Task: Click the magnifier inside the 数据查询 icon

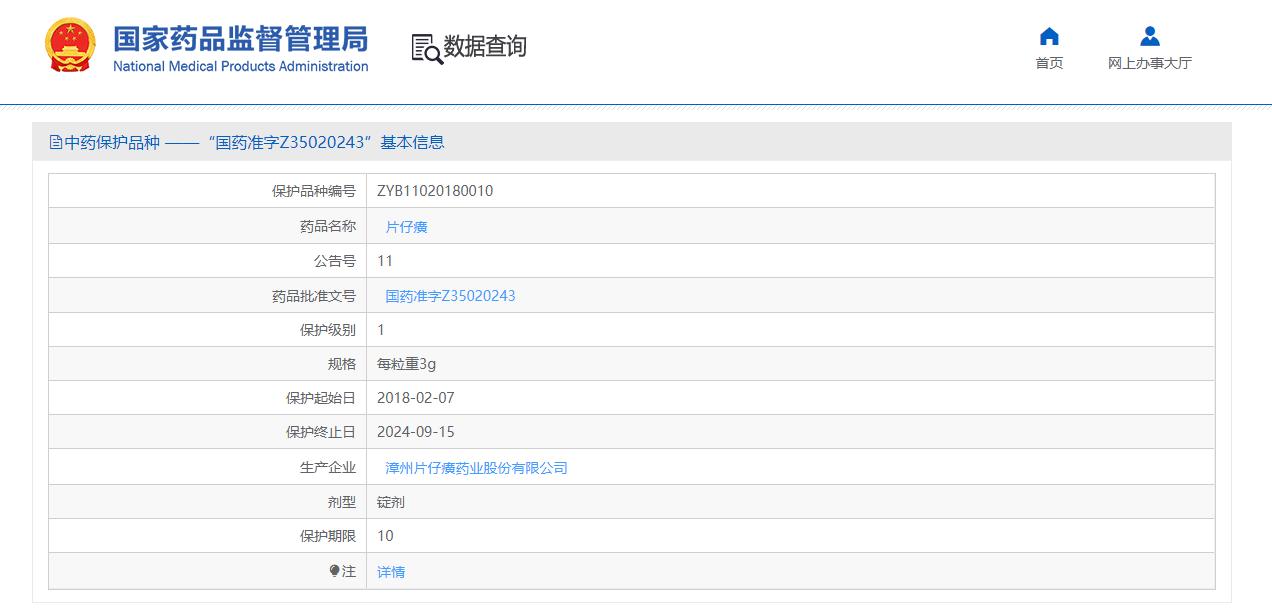Action: click(x=430, y=54)
